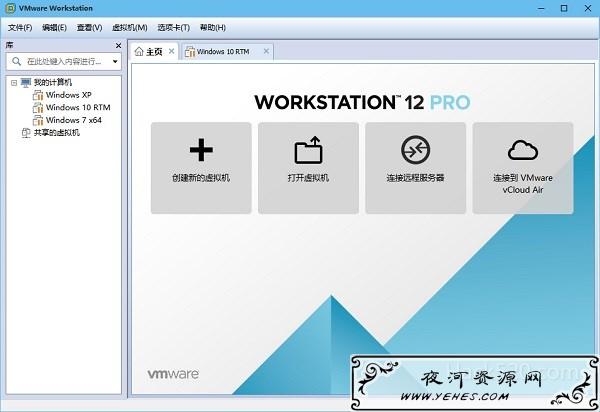Open the library search dropdown arrow
600x412 pixels.
tap(115, 61)
